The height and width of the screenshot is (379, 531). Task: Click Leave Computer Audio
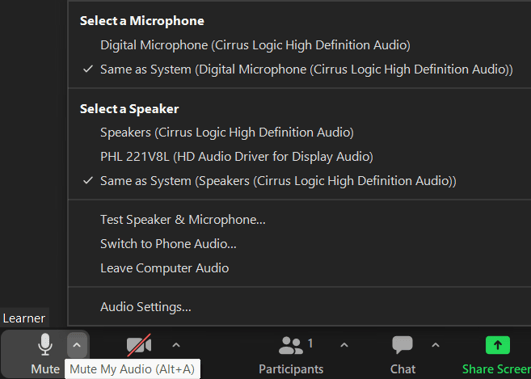click(x=165, y=268)
